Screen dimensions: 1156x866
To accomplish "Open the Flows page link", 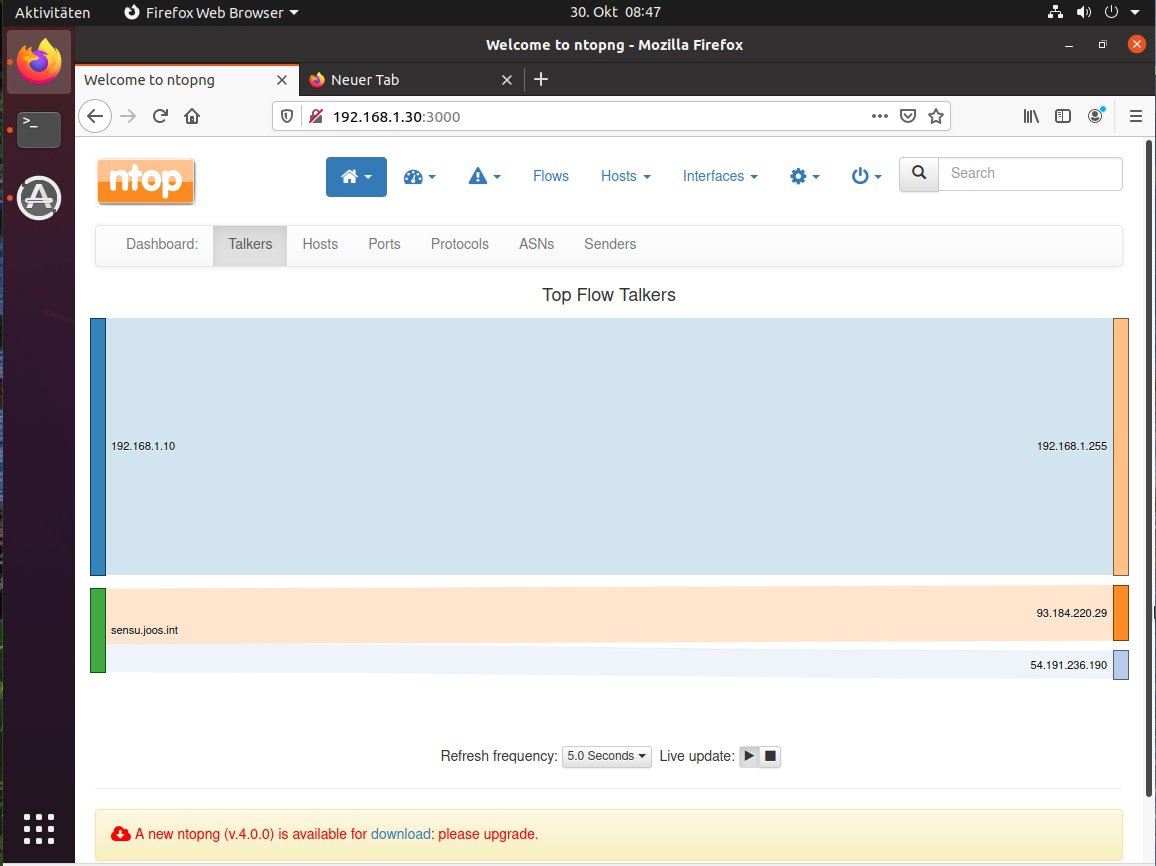I will point(550,176).
